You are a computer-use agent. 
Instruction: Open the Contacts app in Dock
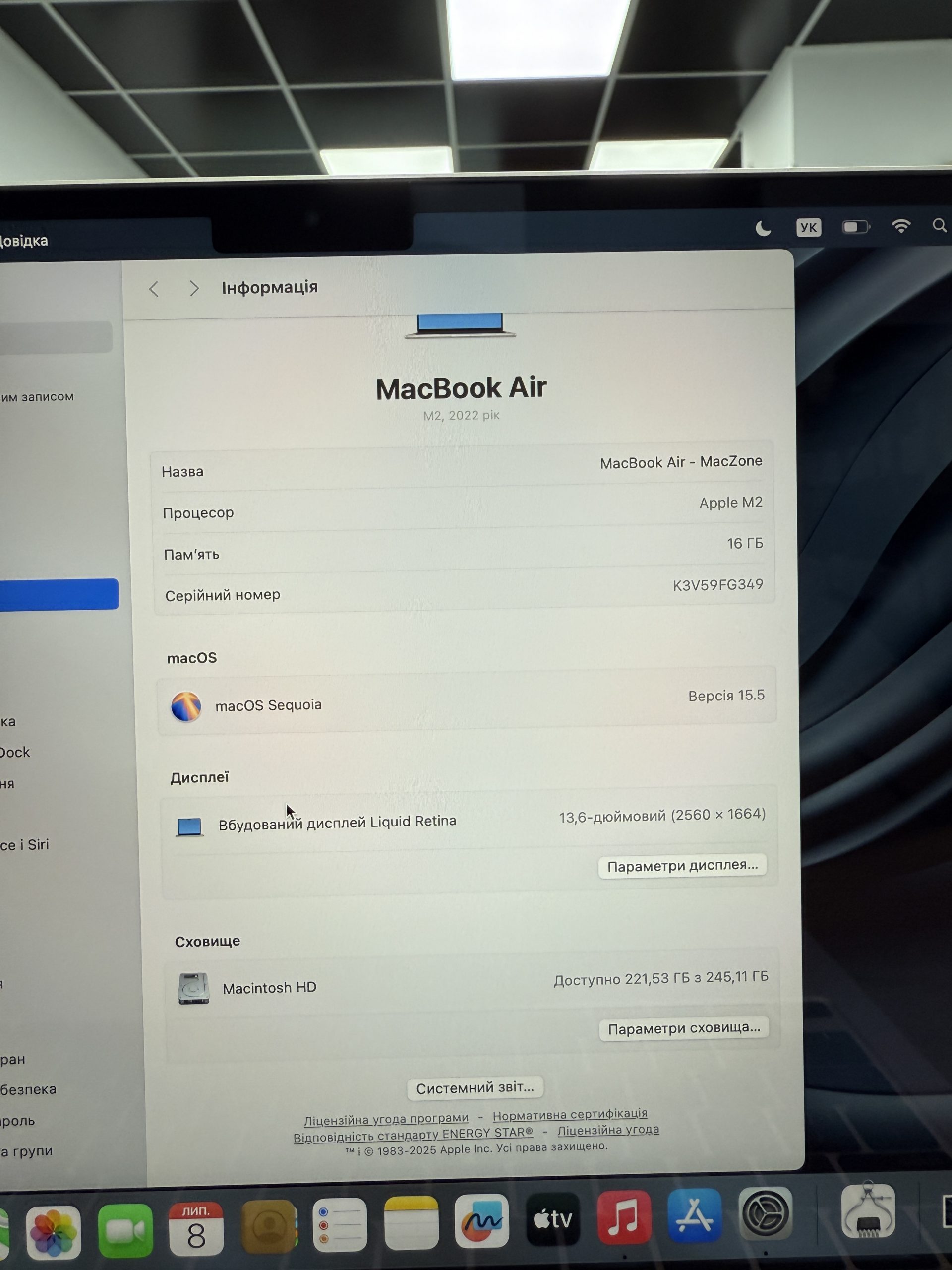269,1226
